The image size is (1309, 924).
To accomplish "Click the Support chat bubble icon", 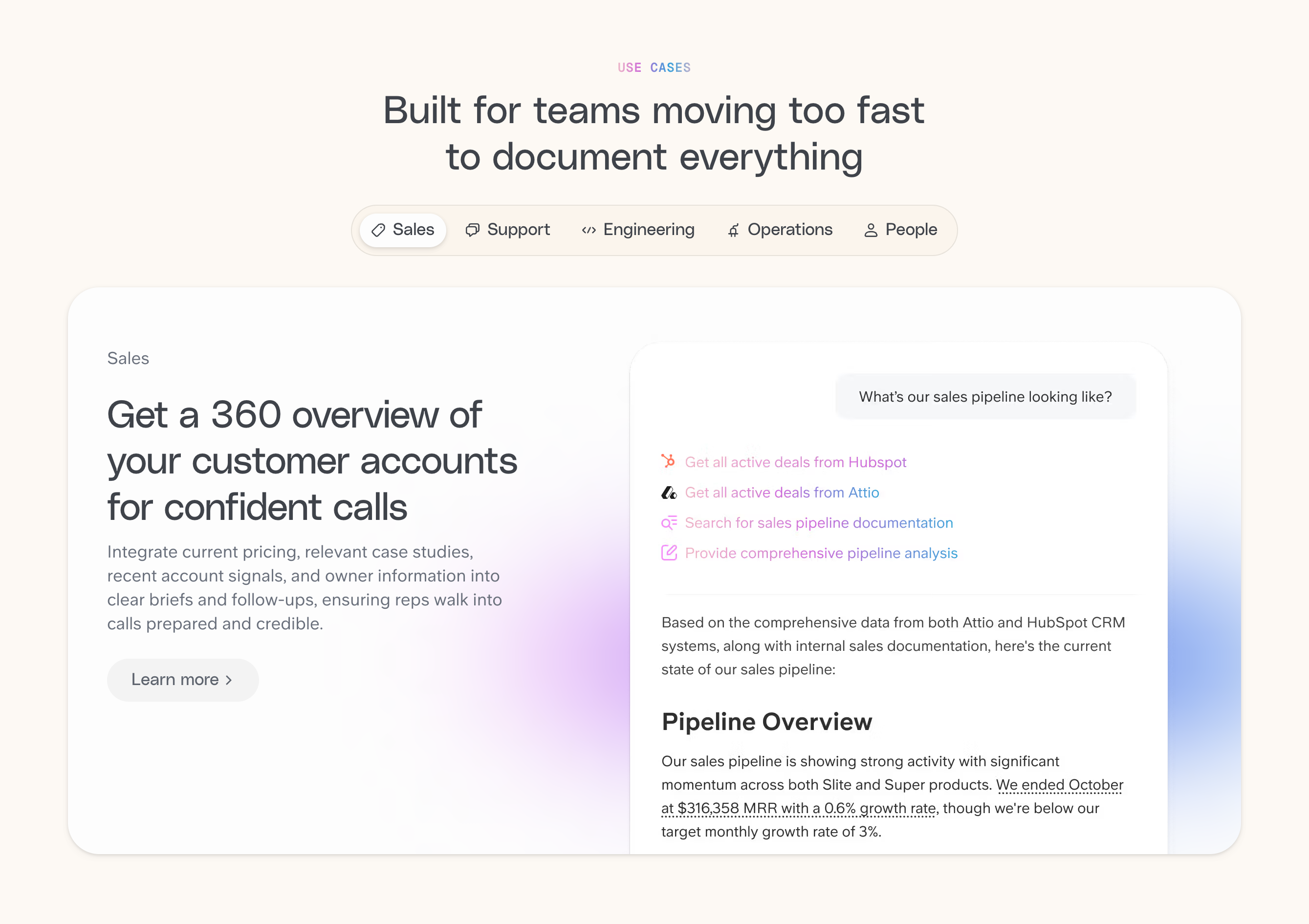I will pyautogui.click(x=472, y=230).
